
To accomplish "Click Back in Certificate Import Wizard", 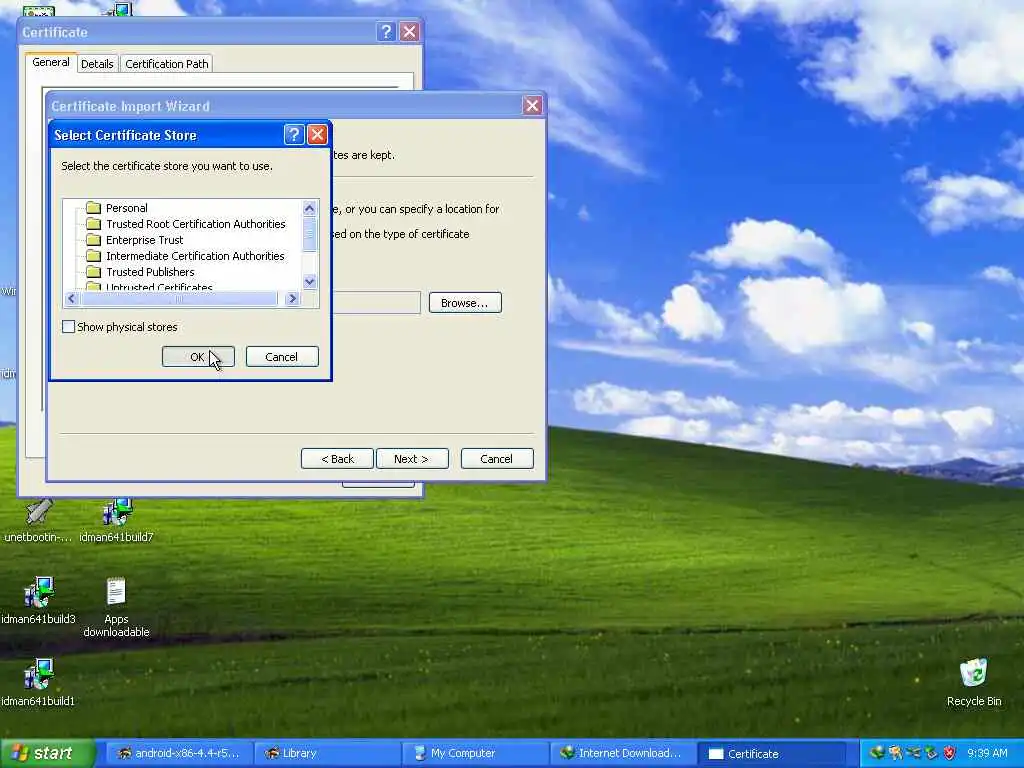I will click(x=337, y=458).
